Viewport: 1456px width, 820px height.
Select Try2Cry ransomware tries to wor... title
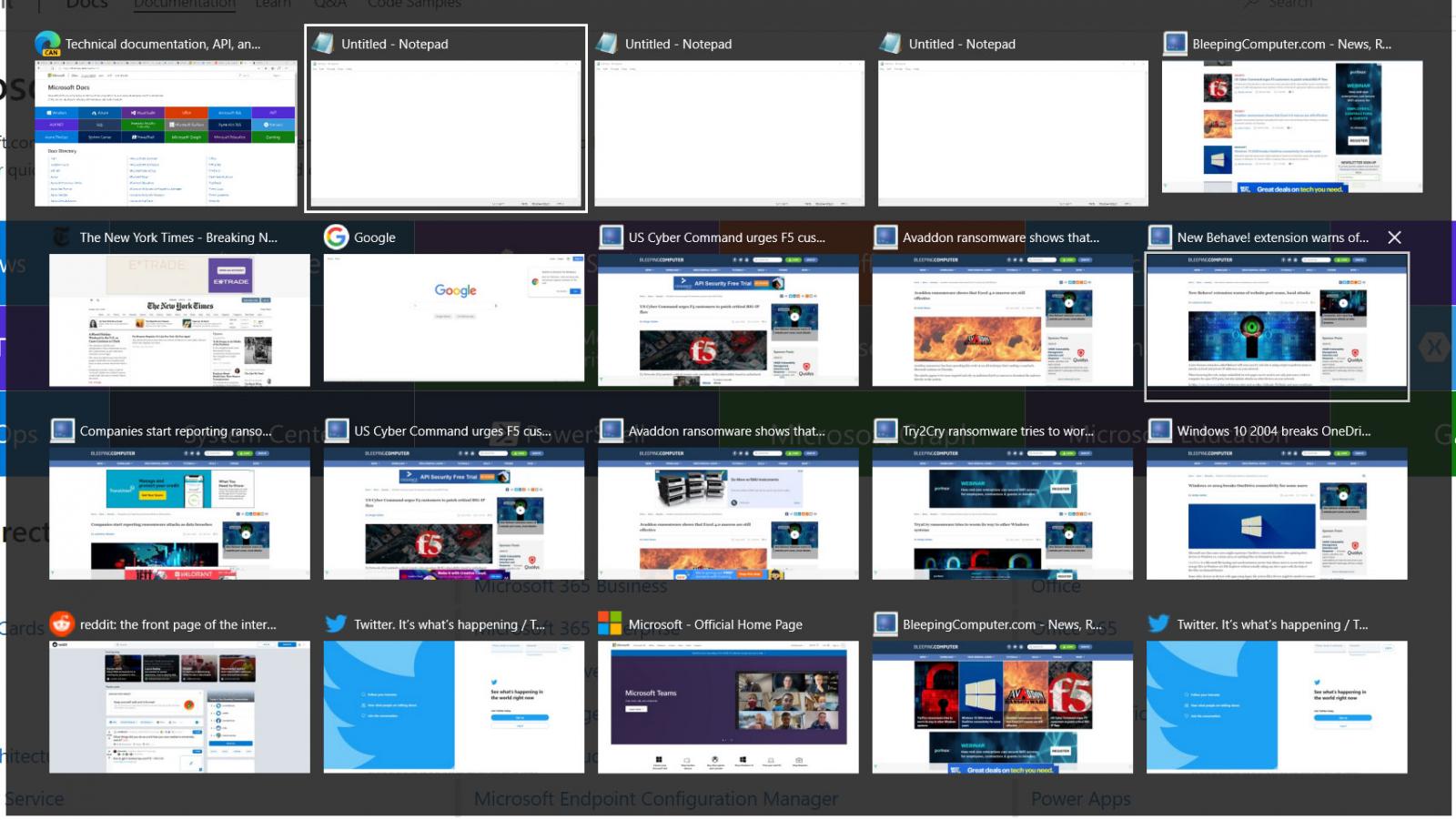pos(998,431)
